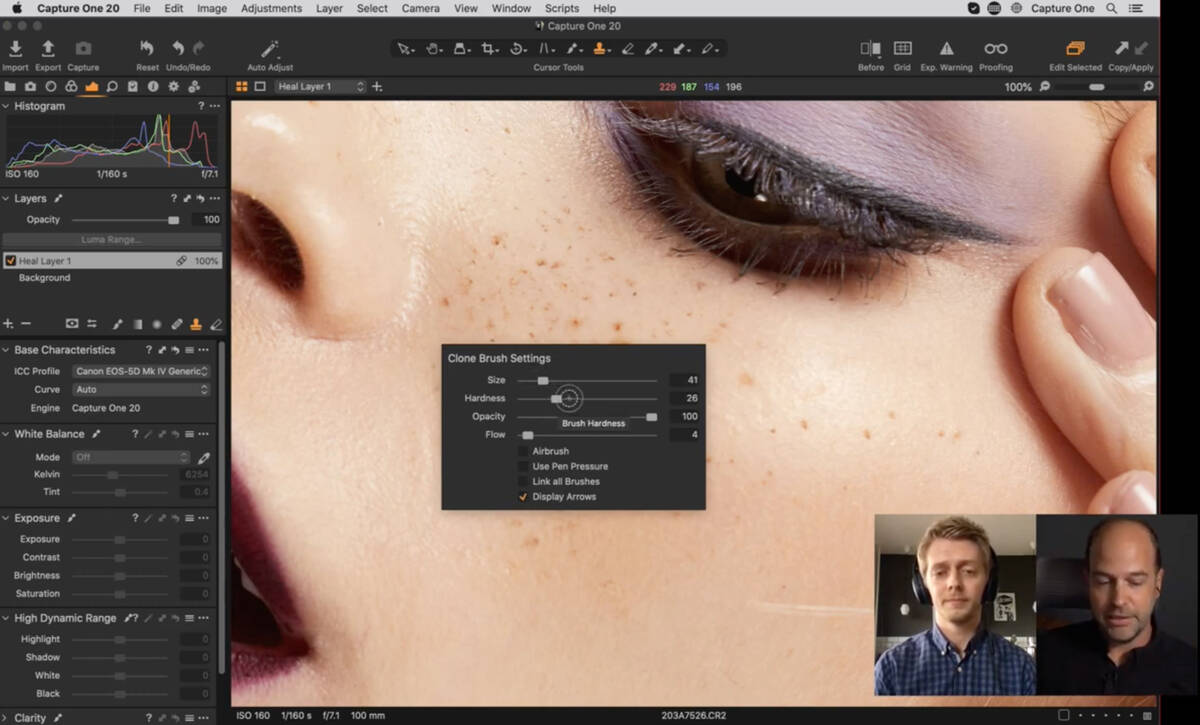
Task: Click the Export icon in toolbar
Action: pyautogui.click(x=48, y=49)
